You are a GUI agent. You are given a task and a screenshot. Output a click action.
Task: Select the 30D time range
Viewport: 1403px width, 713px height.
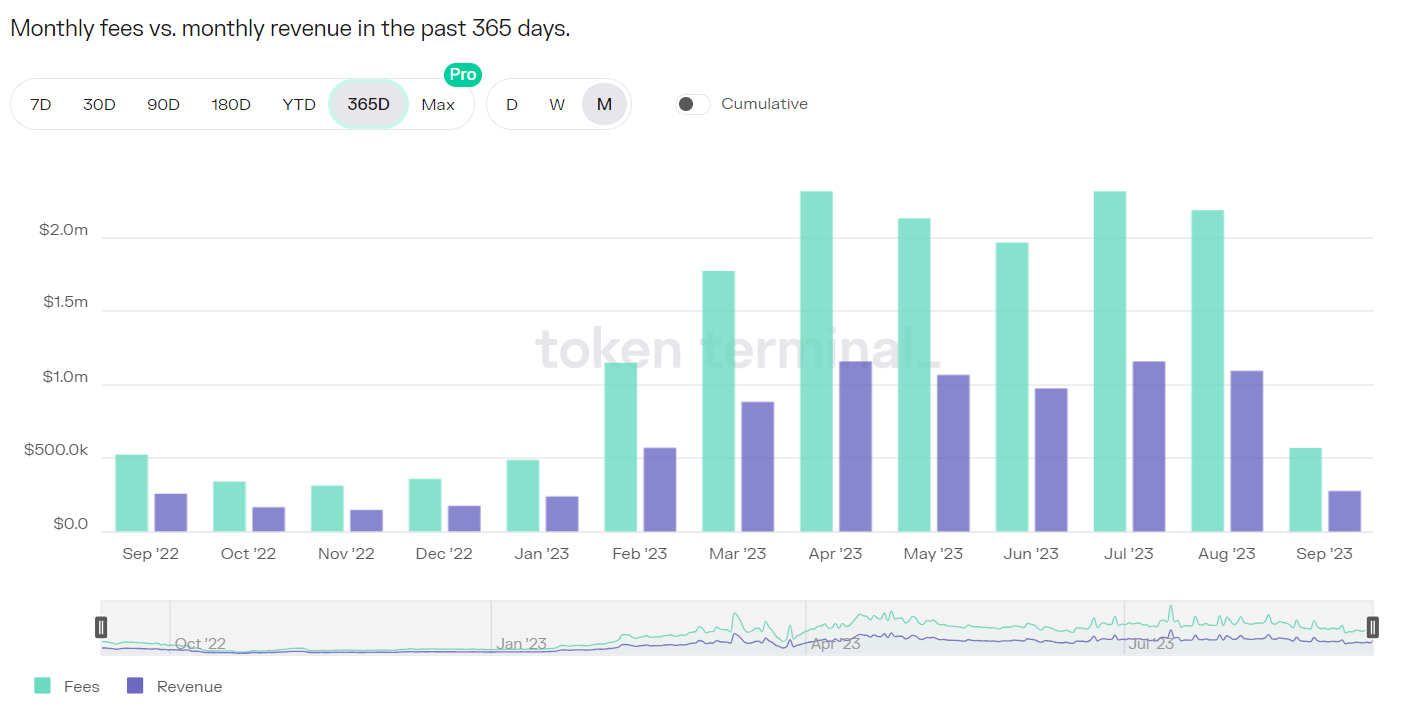(x=99, y=104)
